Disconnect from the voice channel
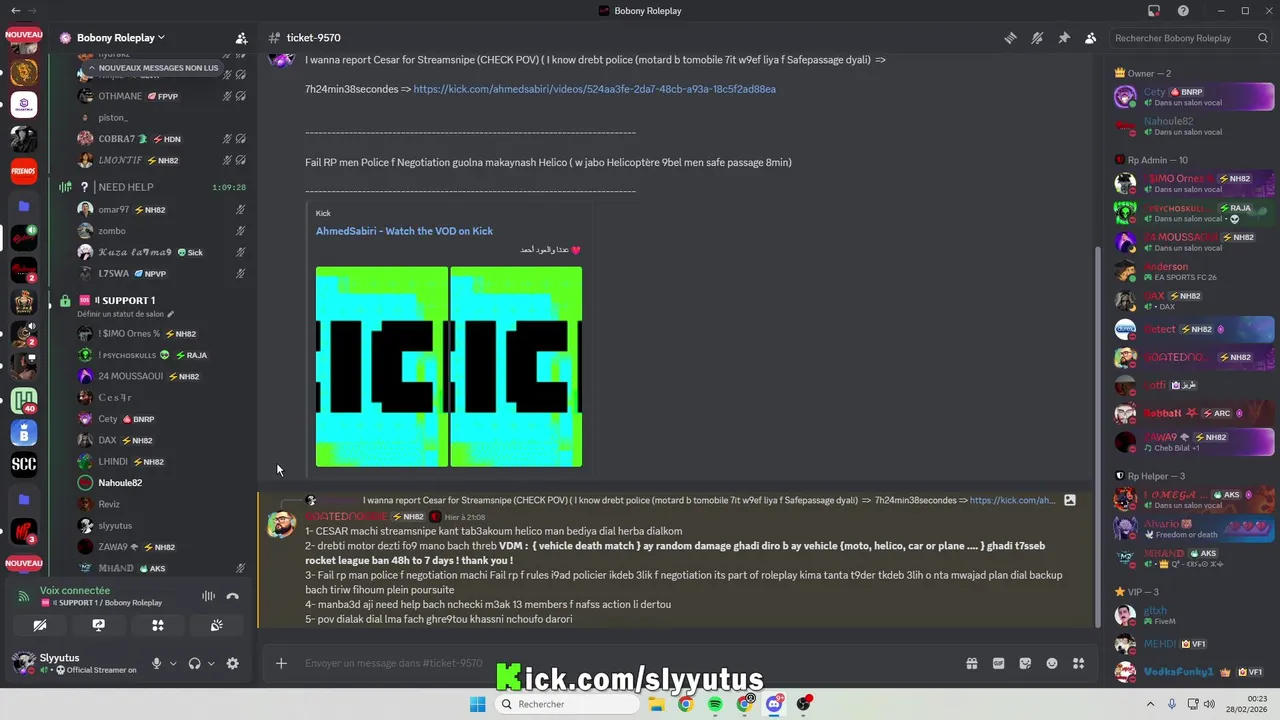 [232, 596]
